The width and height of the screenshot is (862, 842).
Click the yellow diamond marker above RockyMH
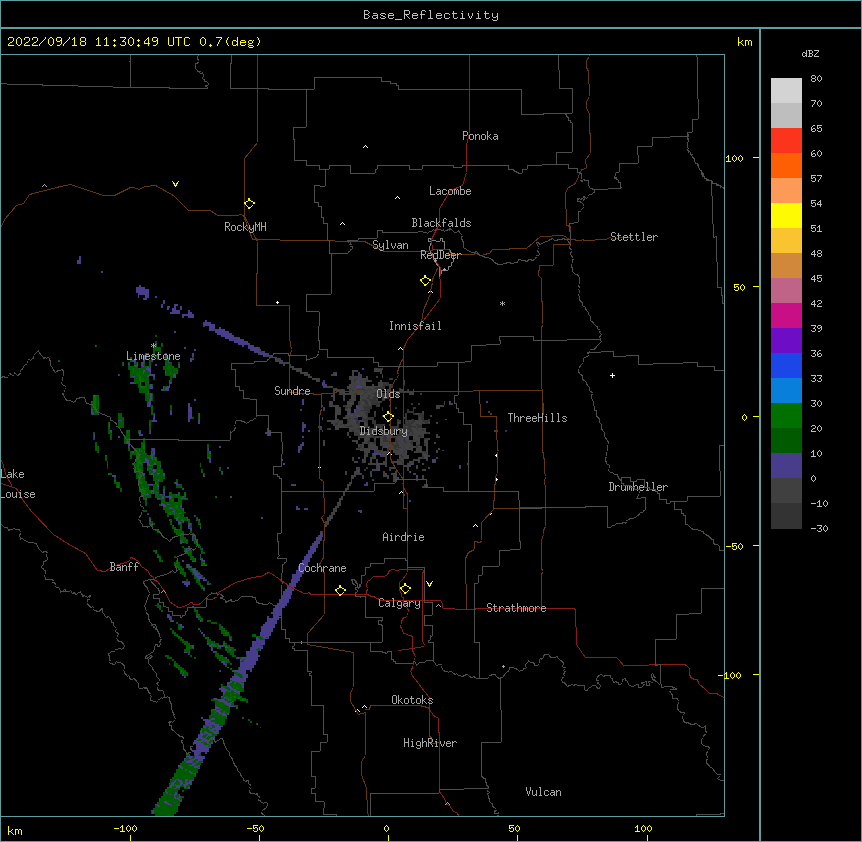tap(249, 203)
